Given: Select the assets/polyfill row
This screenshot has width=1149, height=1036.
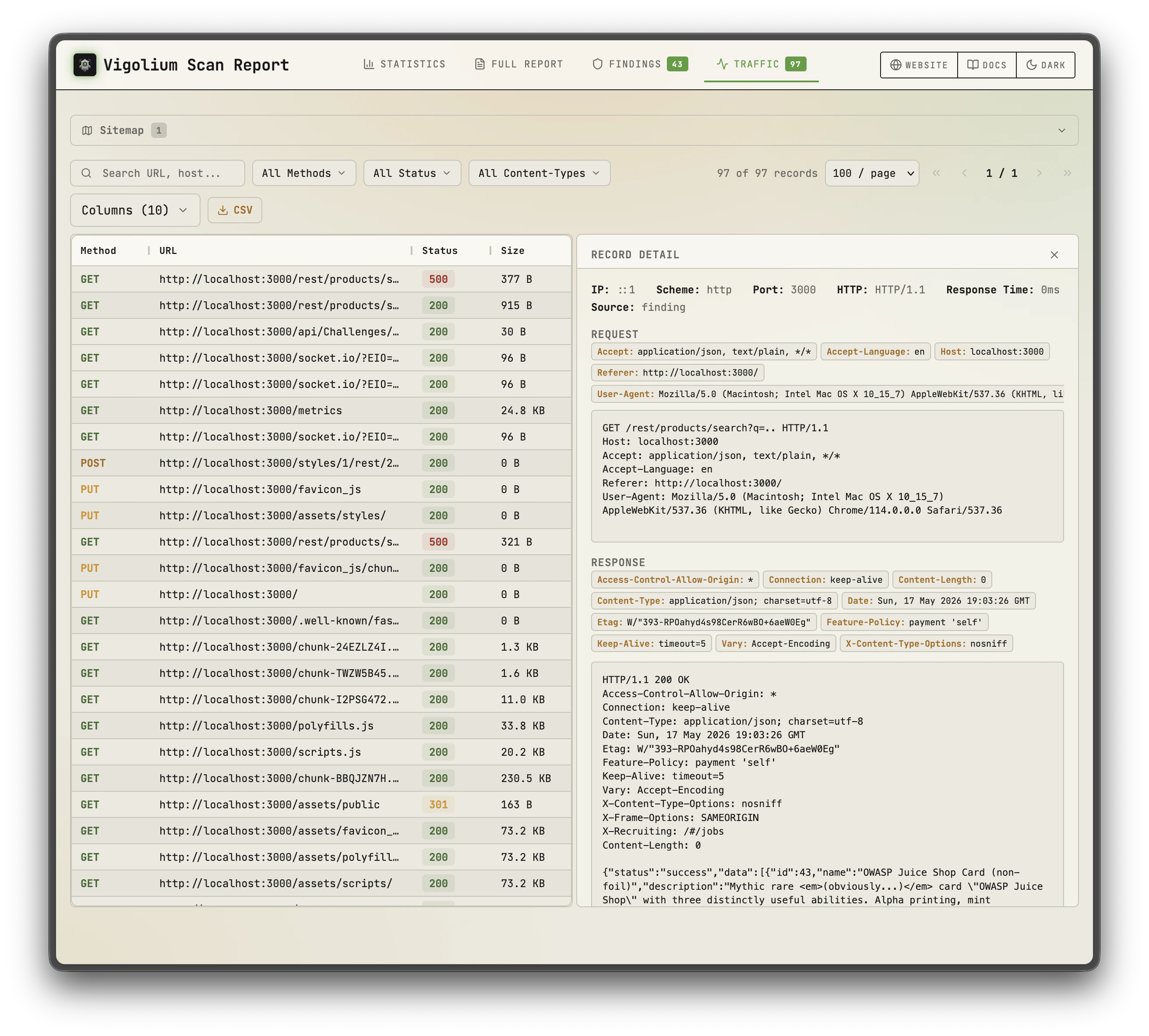Looking at the screenshot, I should click(321, 856).
